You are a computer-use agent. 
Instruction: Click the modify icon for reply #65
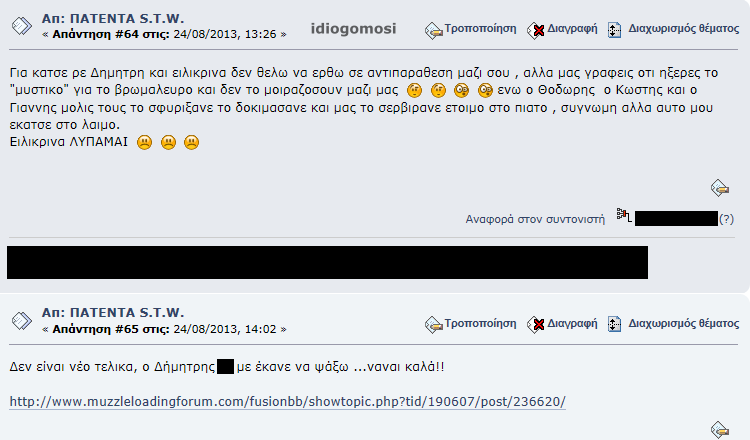(x=433, y=325)
